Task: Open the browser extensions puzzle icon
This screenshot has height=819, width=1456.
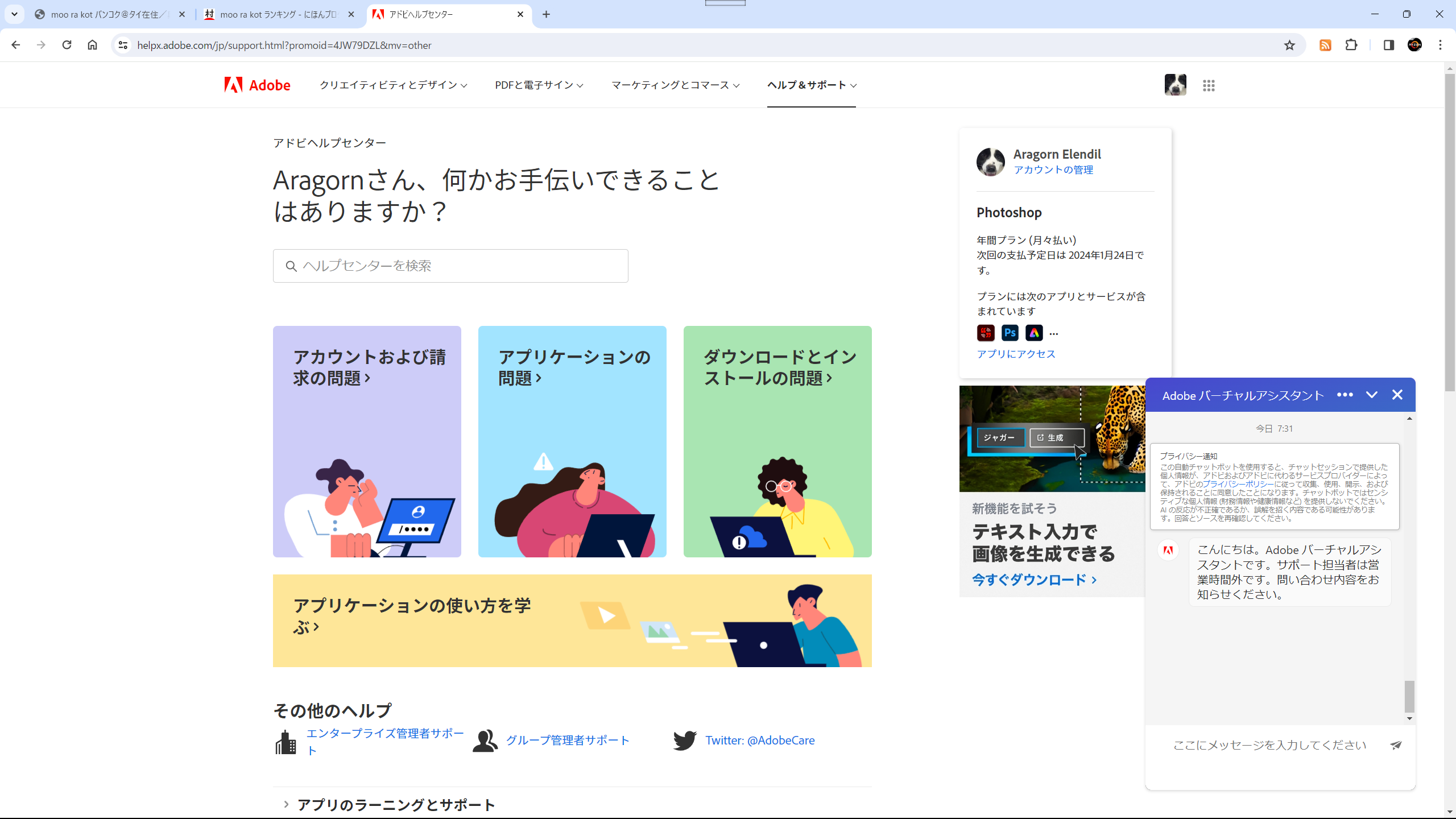Action: coord(1351,45)
